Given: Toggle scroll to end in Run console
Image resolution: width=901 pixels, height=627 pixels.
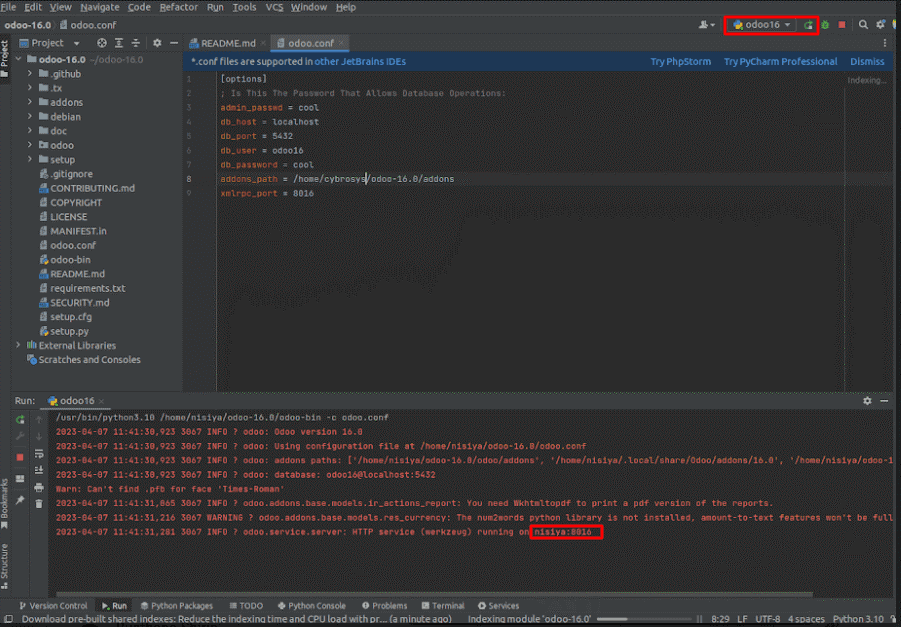Looking at the screenshot, I should [39, 470].
